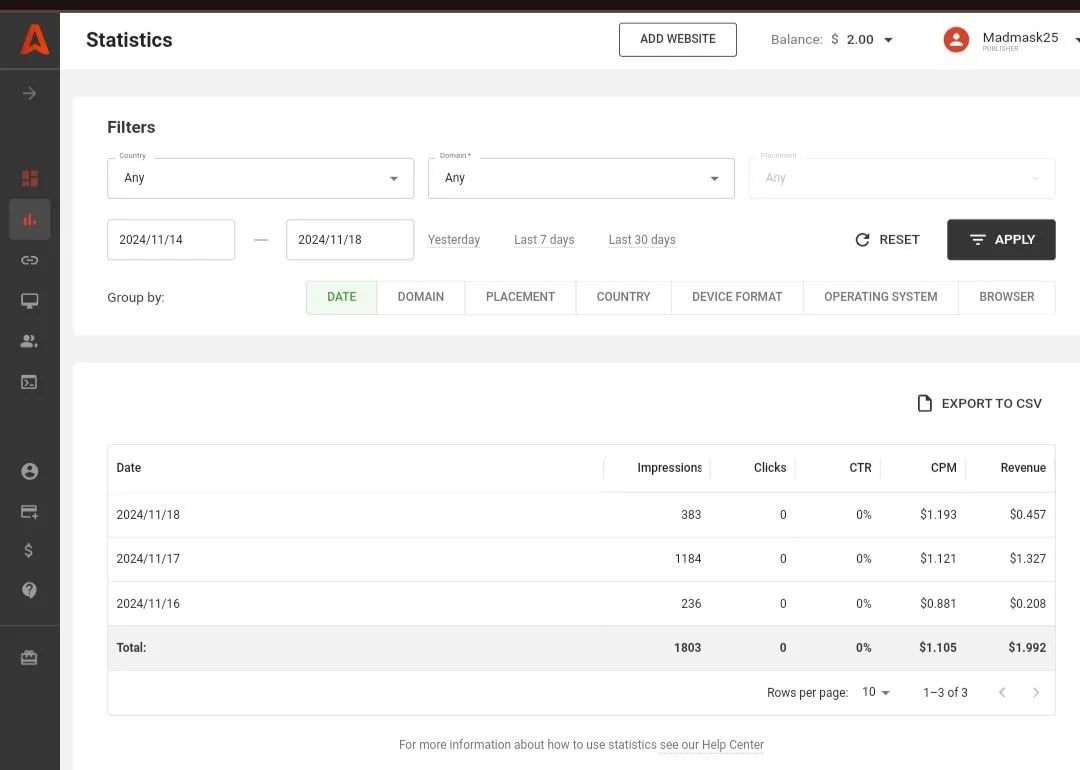
Task: Click the 1184 impressions value
Action: tap(687, 559)
